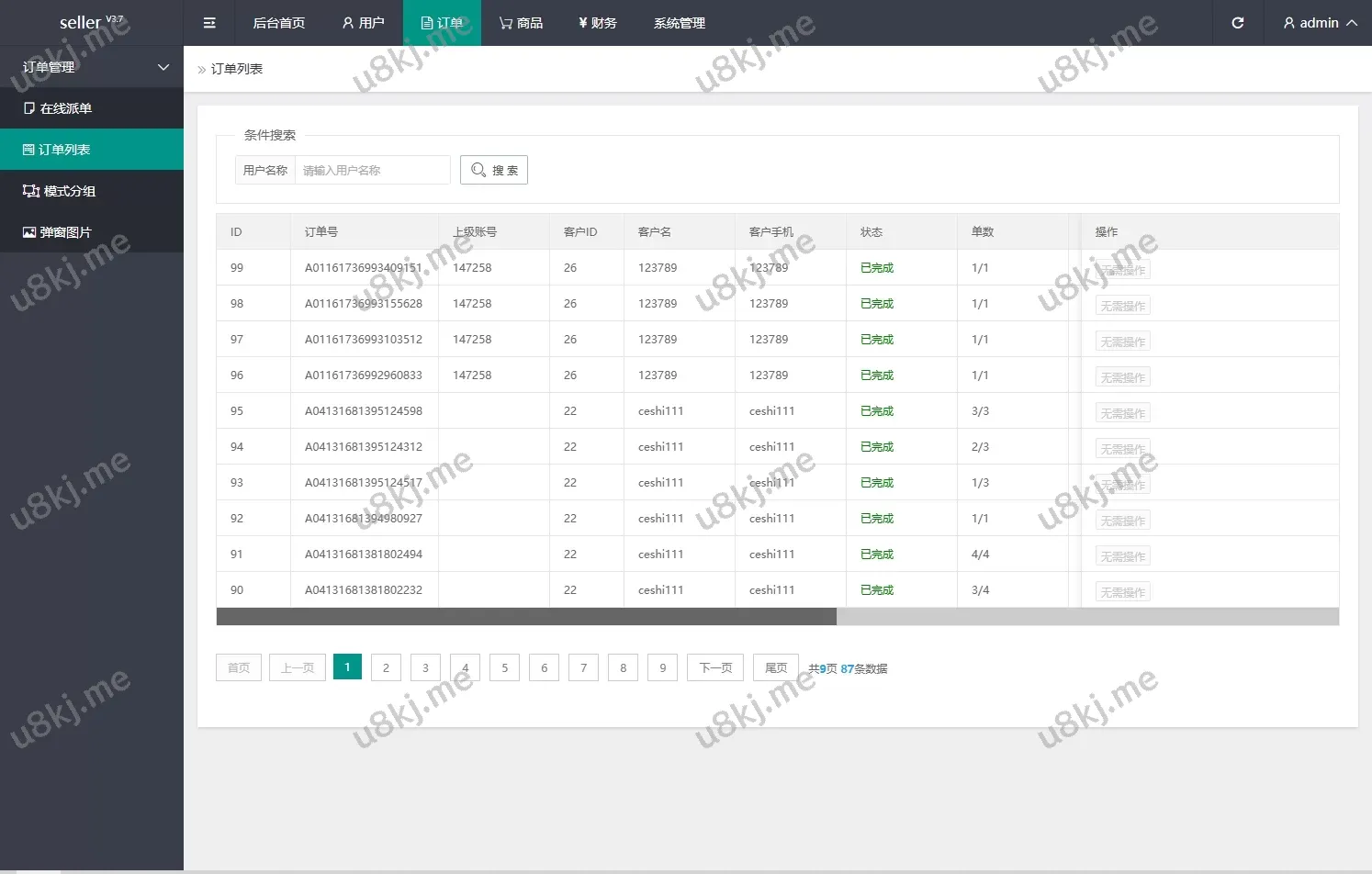Expand the admin account dropdown
Viewport: 1372px width, 874px height.
tap(1320, 23)
